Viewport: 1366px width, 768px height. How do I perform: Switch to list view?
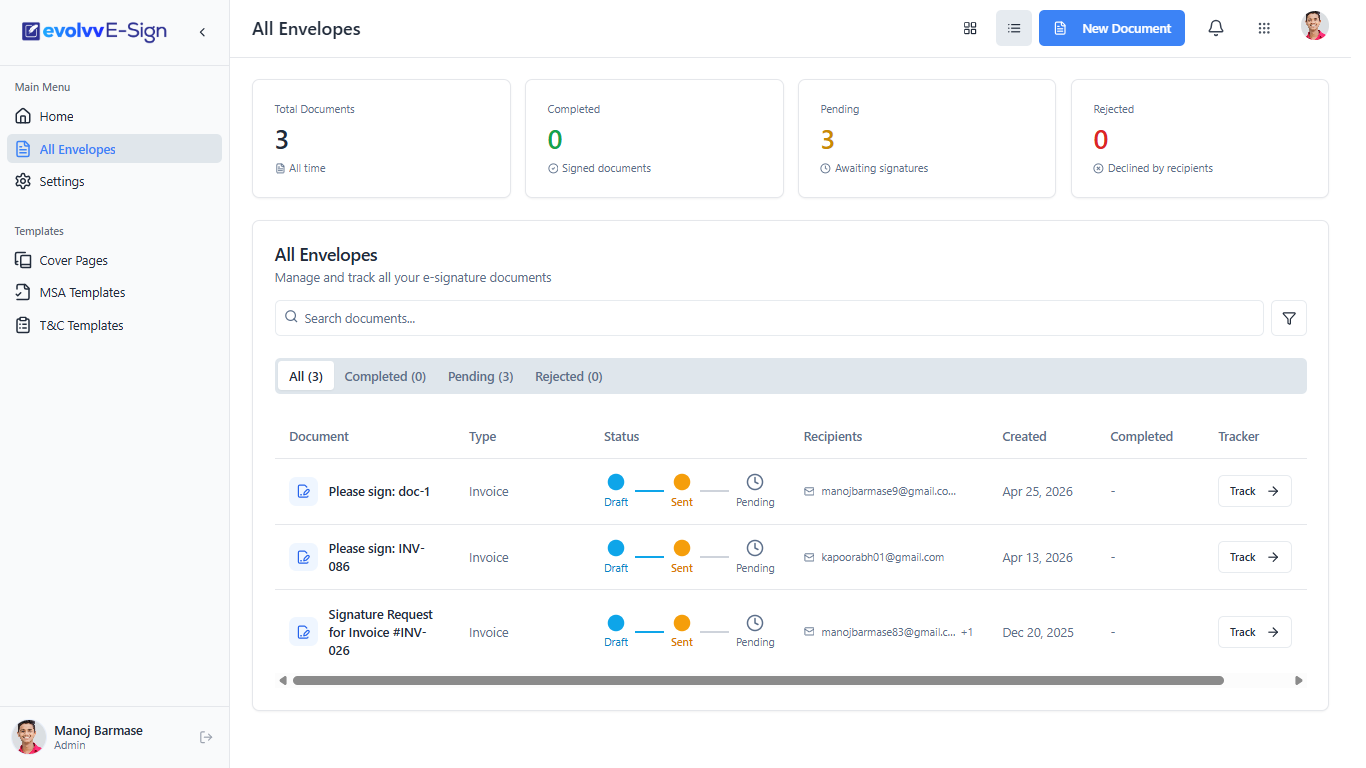pyautogui.click(x=1014, y=28)
